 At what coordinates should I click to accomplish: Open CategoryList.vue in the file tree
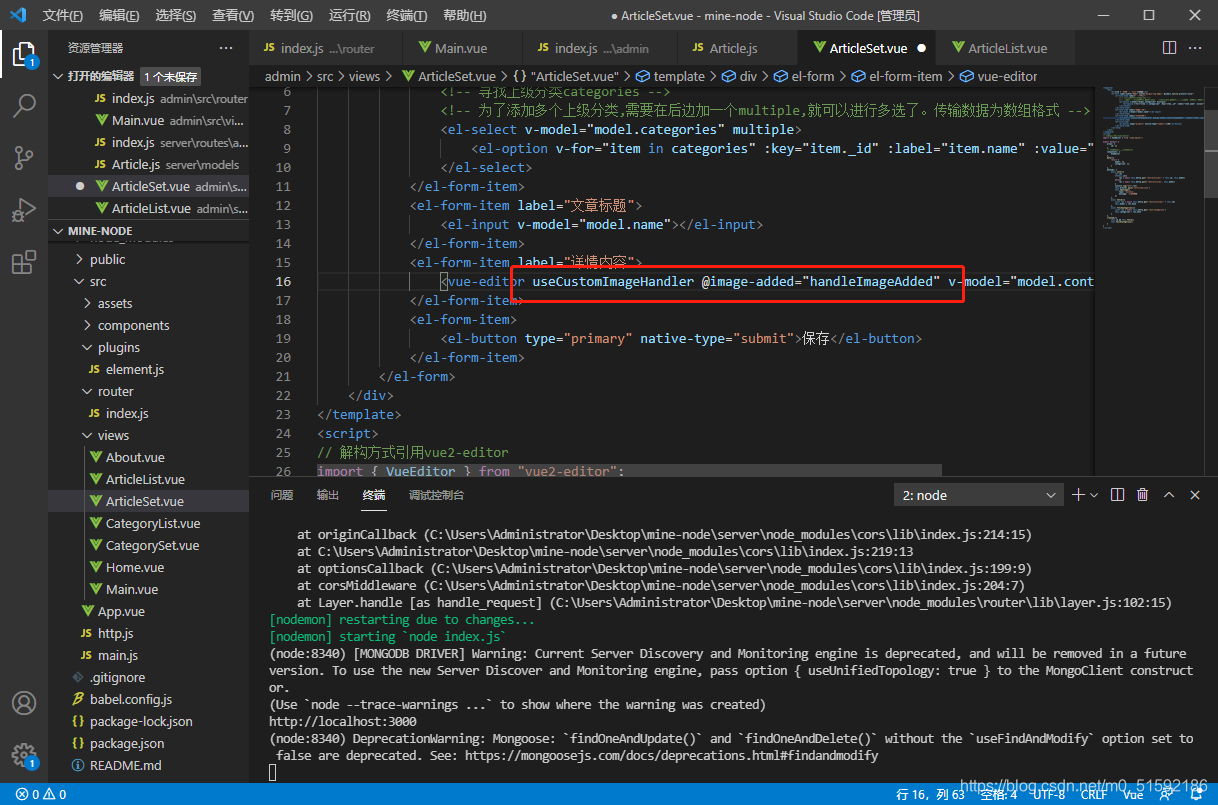click(152, 523)
